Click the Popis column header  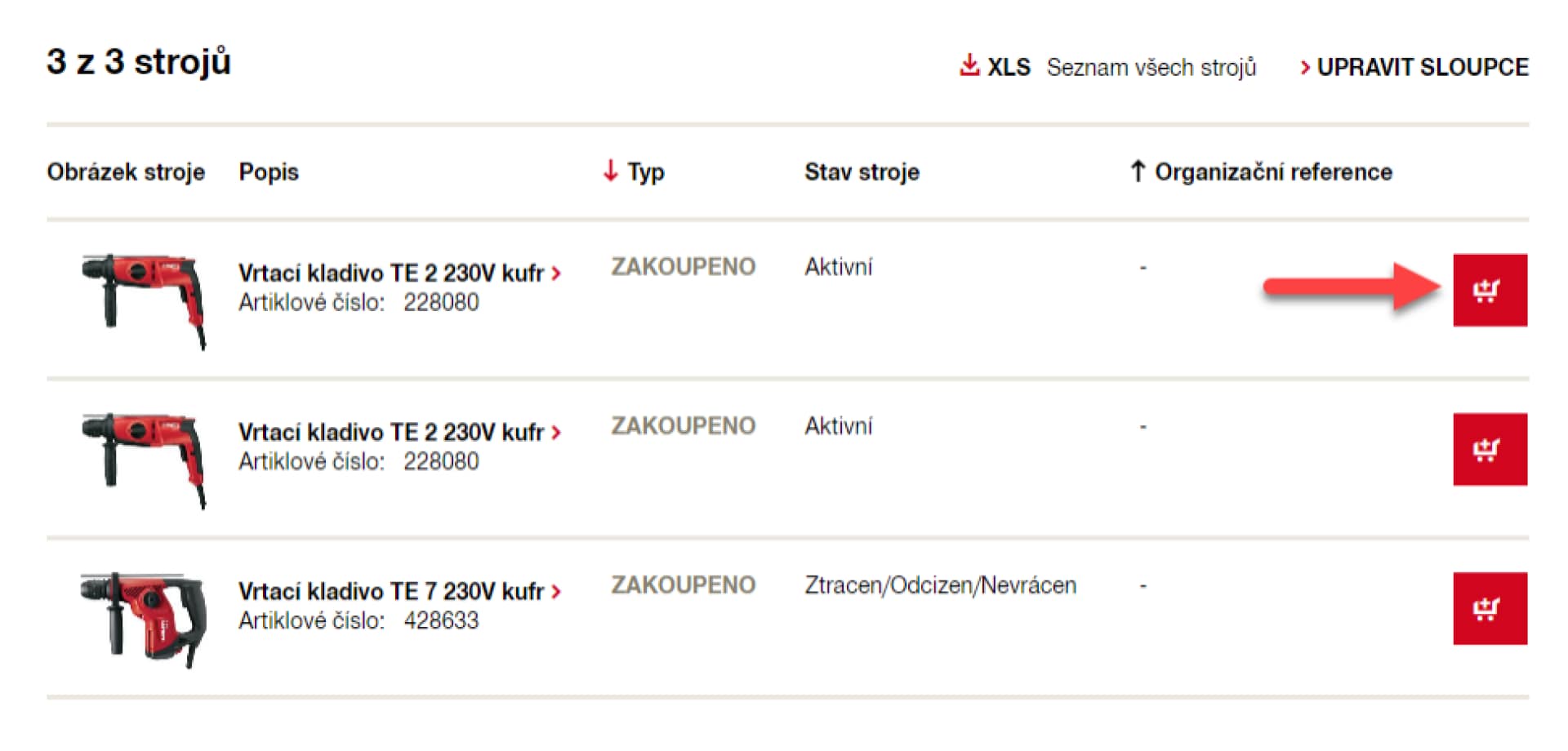click(269, 172)
